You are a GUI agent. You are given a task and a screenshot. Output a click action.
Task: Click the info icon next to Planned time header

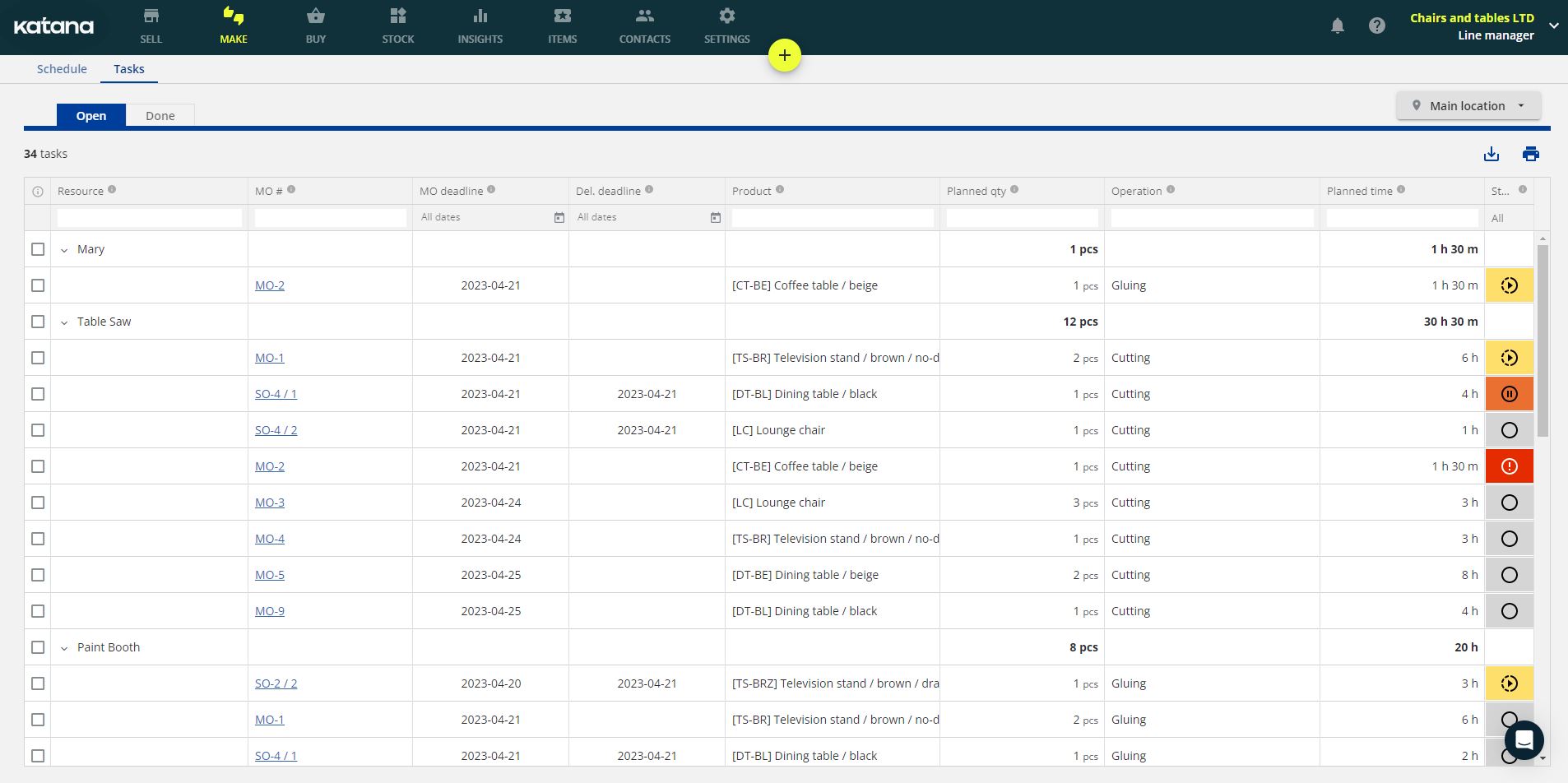click(x=1401, y=190)
